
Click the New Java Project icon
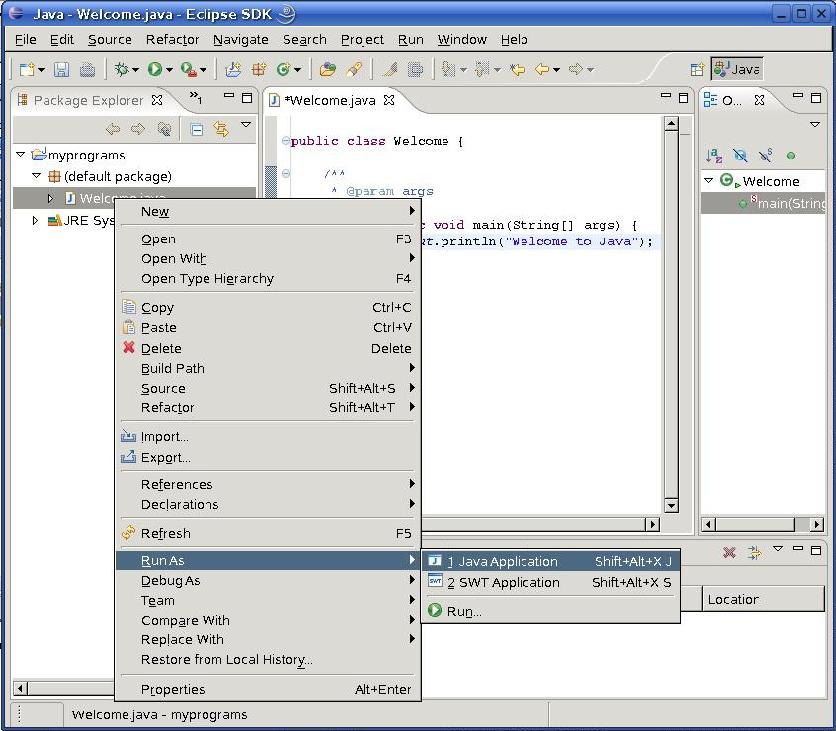[x=233, y=69]
